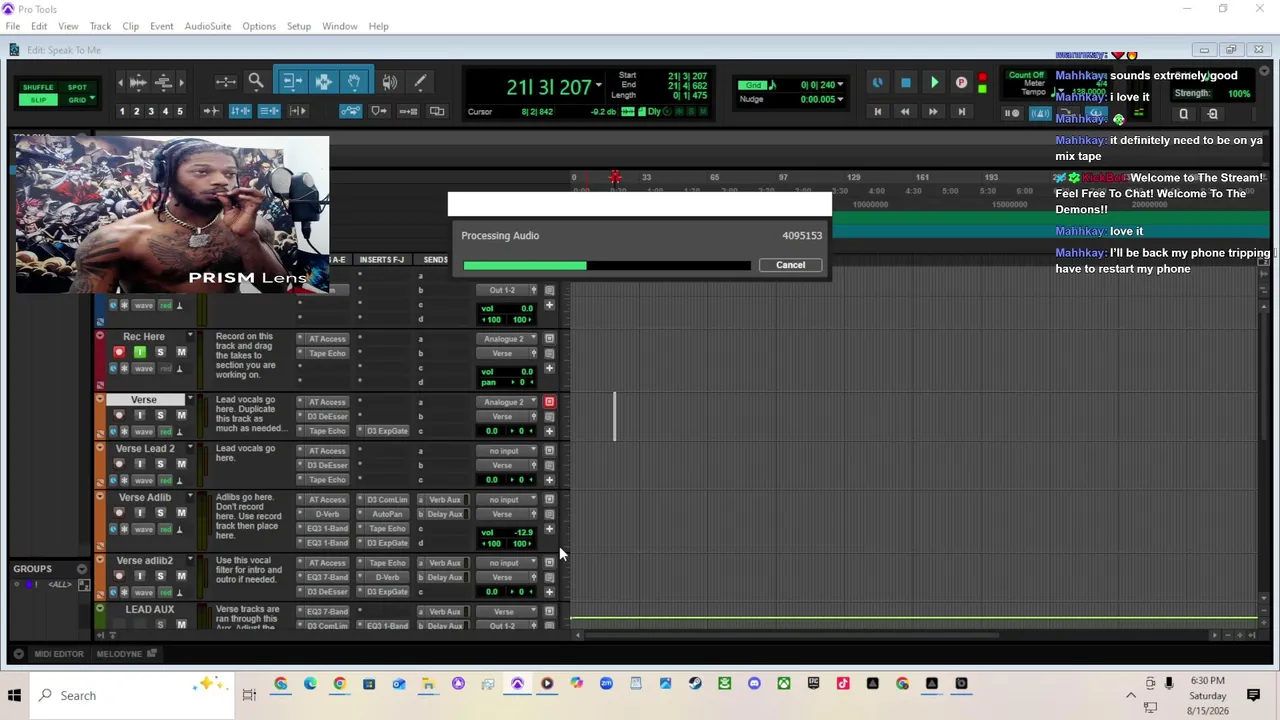Click Go to End transport button
The image size is (1280, 720).
tap(962, 112)
